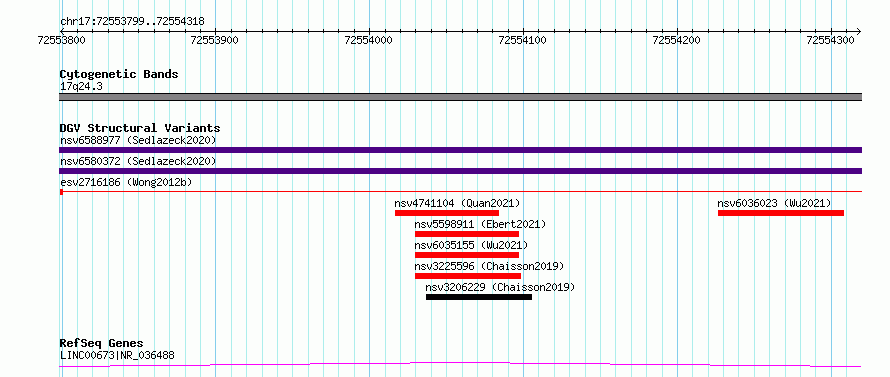Screen dimensions: 890x377
Task: Click ruler position 72554300
Action: pyautogui.click(x=830, y=40)
